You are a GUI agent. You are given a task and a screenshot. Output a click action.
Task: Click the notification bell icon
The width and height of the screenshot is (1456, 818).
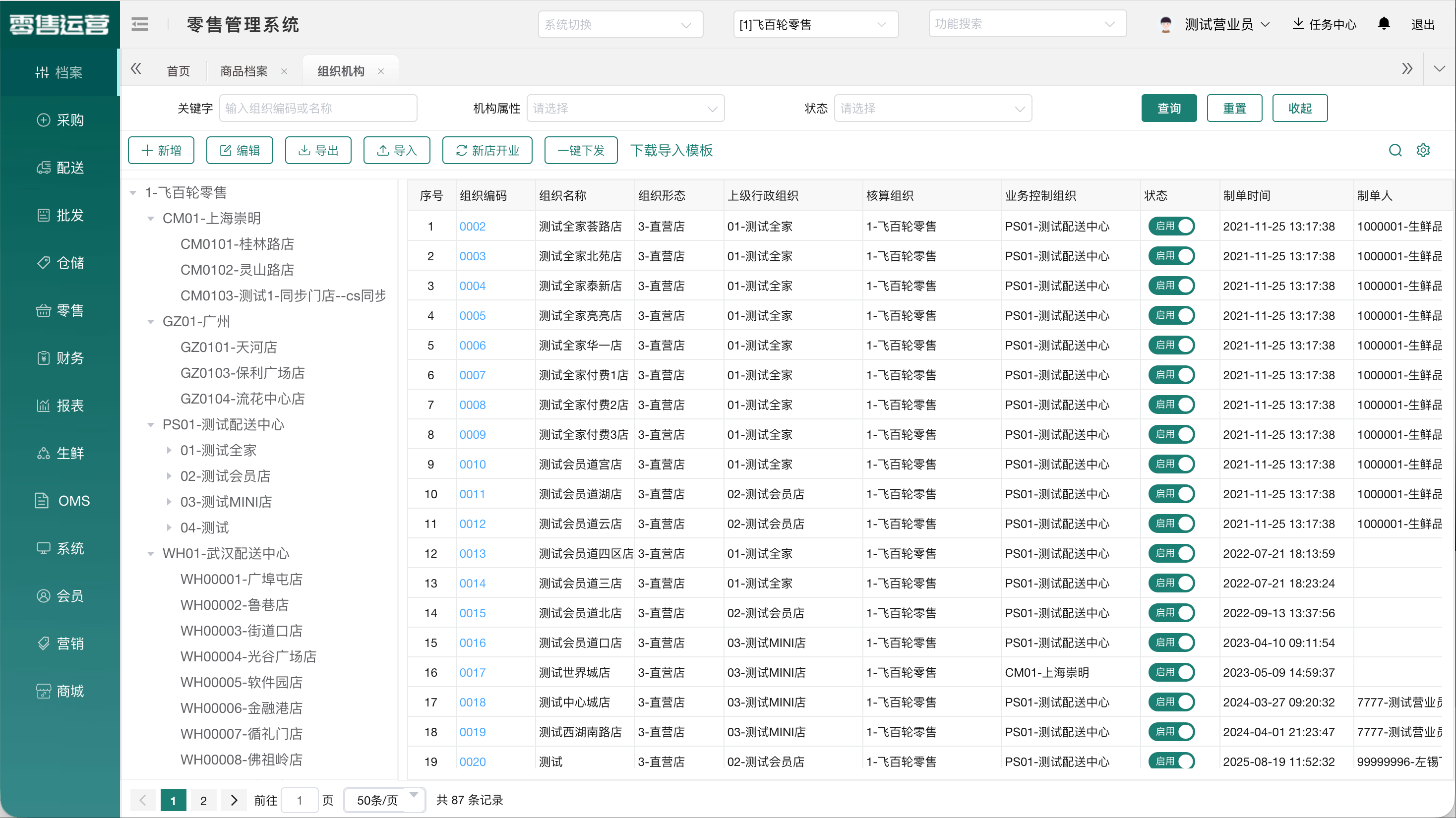(x=1384, y=24)
